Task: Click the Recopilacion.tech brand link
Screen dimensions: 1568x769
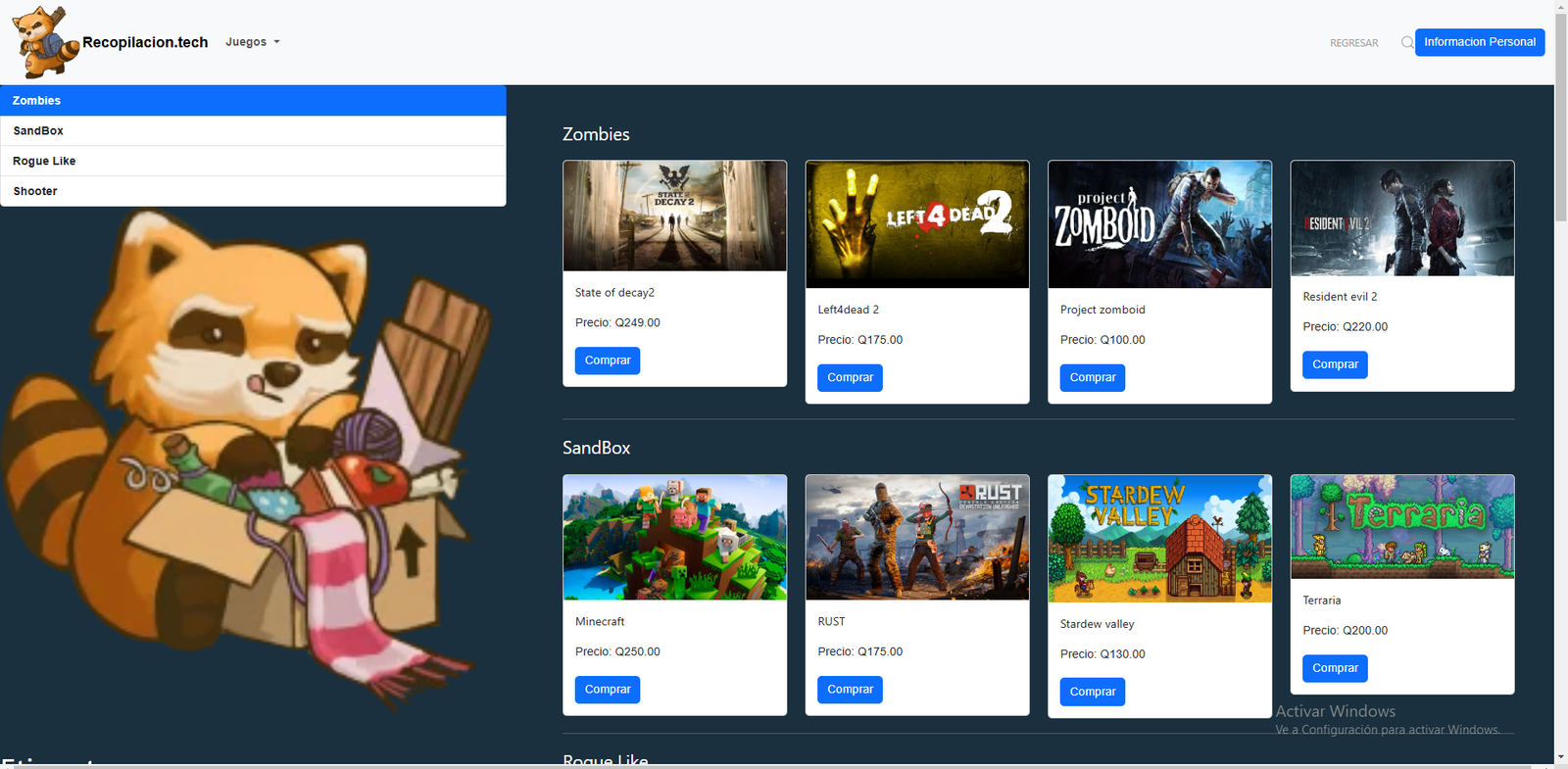Action: [145, 42]
